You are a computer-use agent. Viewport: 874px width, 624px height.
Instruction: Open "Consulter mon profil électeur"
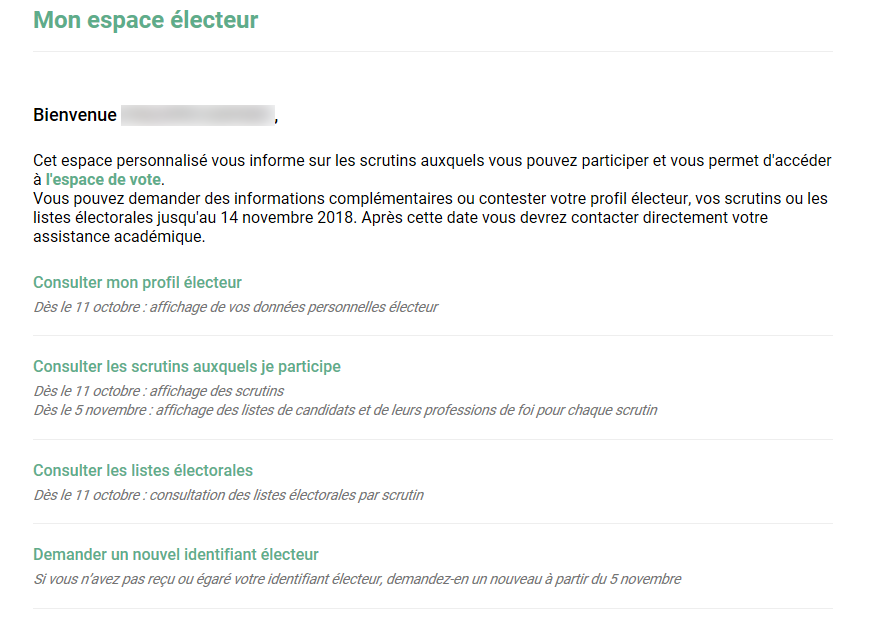point(137,282)
